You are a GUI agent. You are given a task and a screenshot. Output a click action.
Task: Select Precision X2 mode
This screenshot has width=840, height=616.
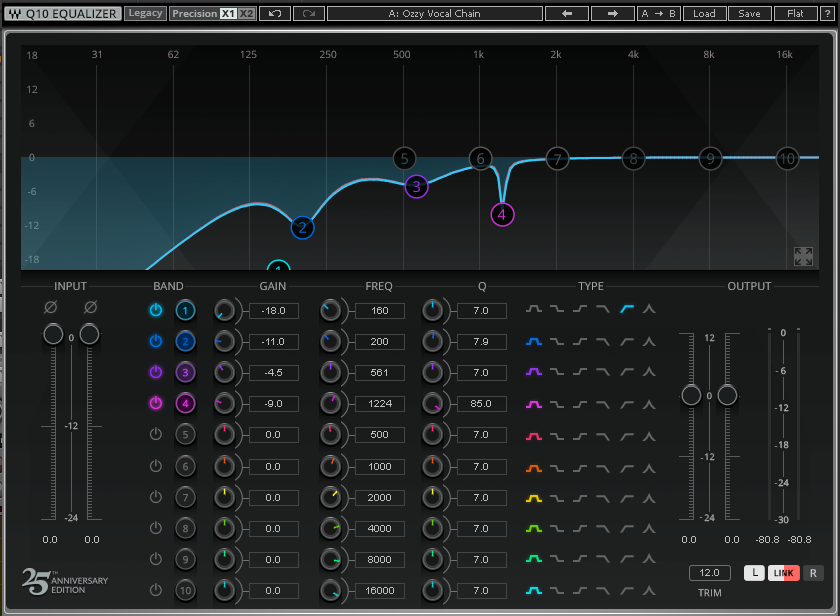(x=246, y=13)
